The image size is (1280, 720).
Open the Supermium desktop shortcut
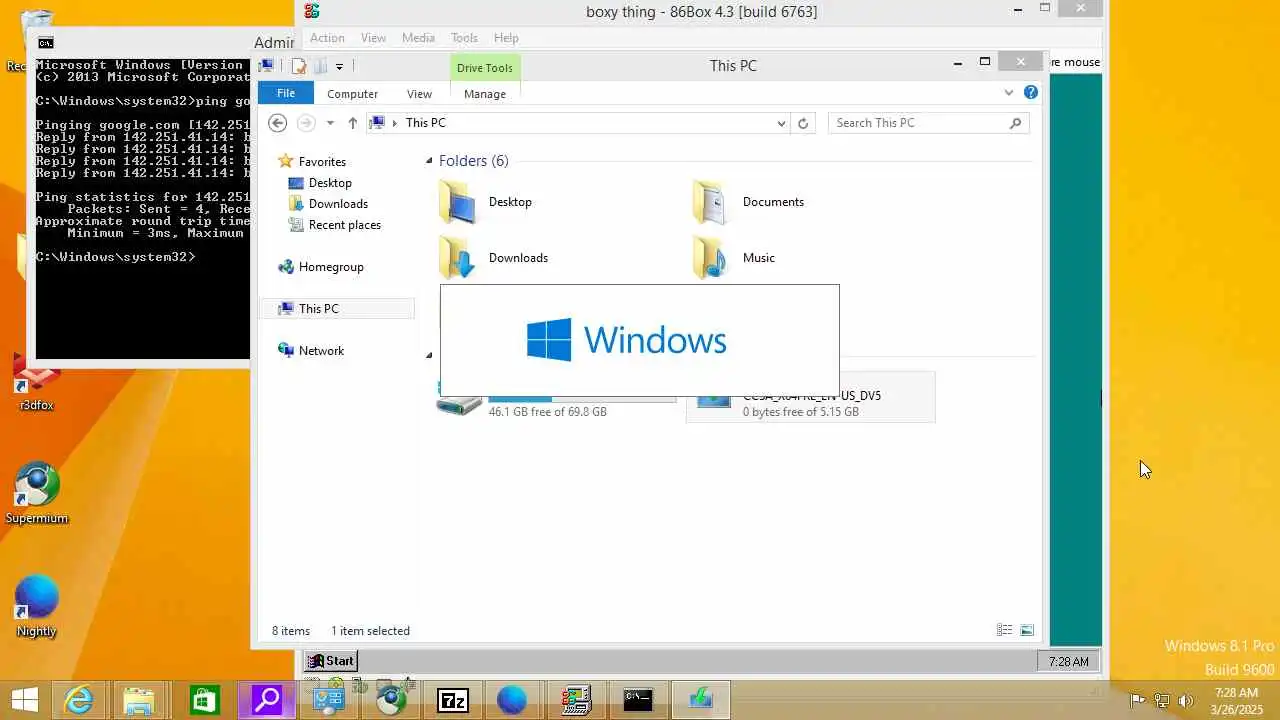[37, 493]
